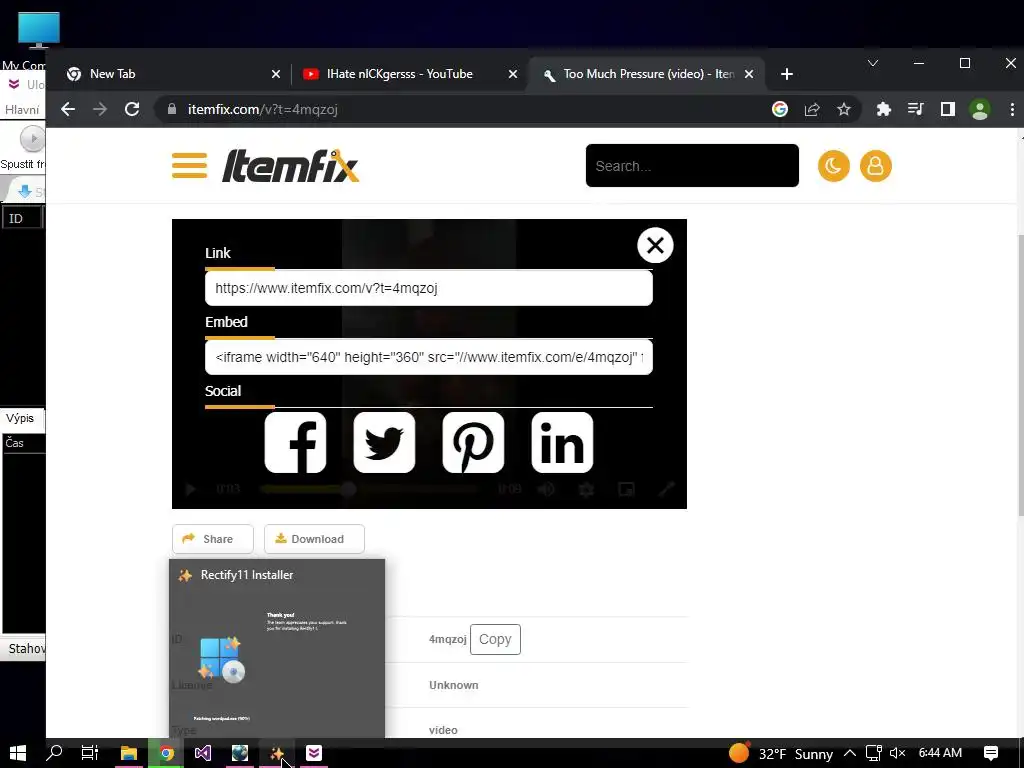
Task: Reload the Itemfix page
Action: click(132, 109)
